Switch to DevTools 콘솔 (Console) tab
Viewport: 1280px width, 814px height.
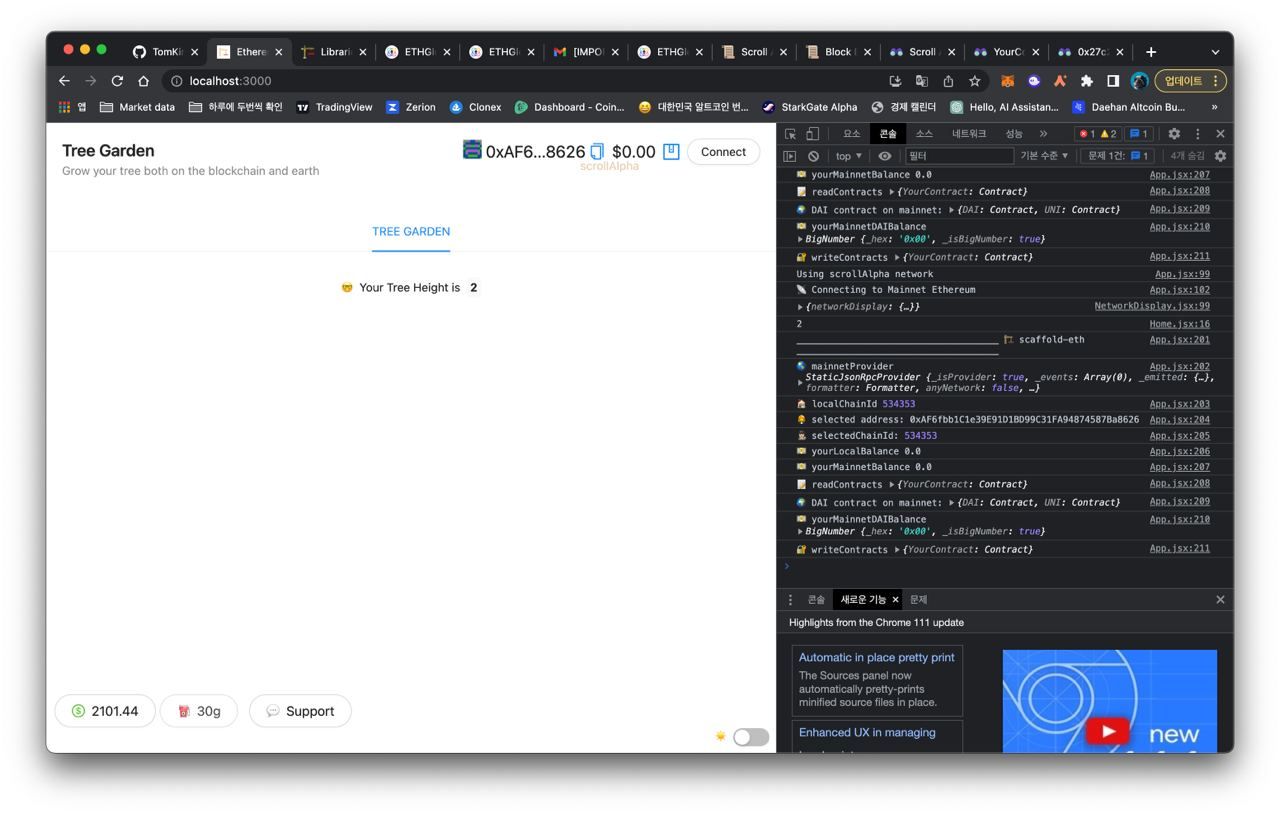coord(888,133)
